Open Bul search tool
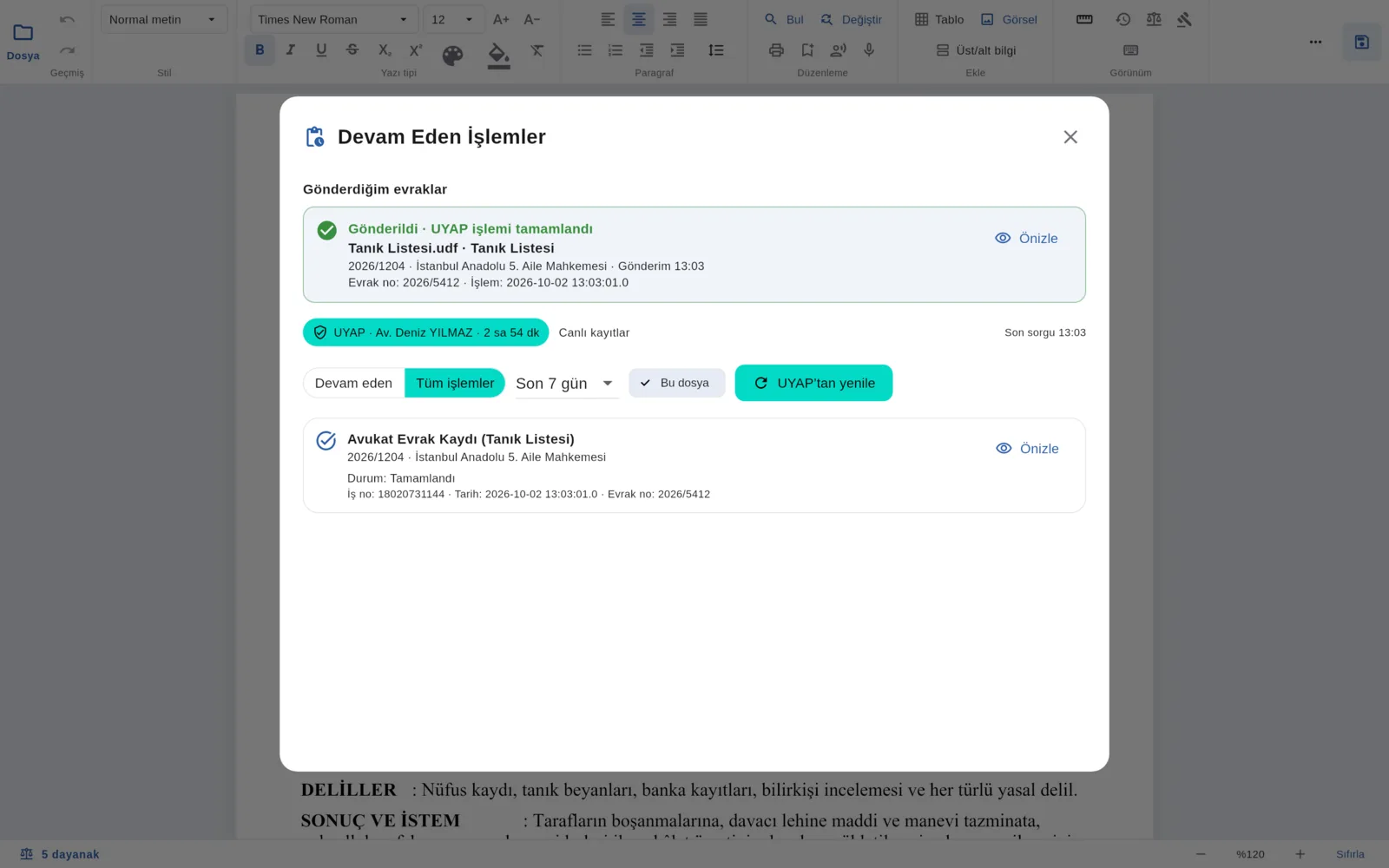This screenshot has width=1389, height=868. click(784, 19)
